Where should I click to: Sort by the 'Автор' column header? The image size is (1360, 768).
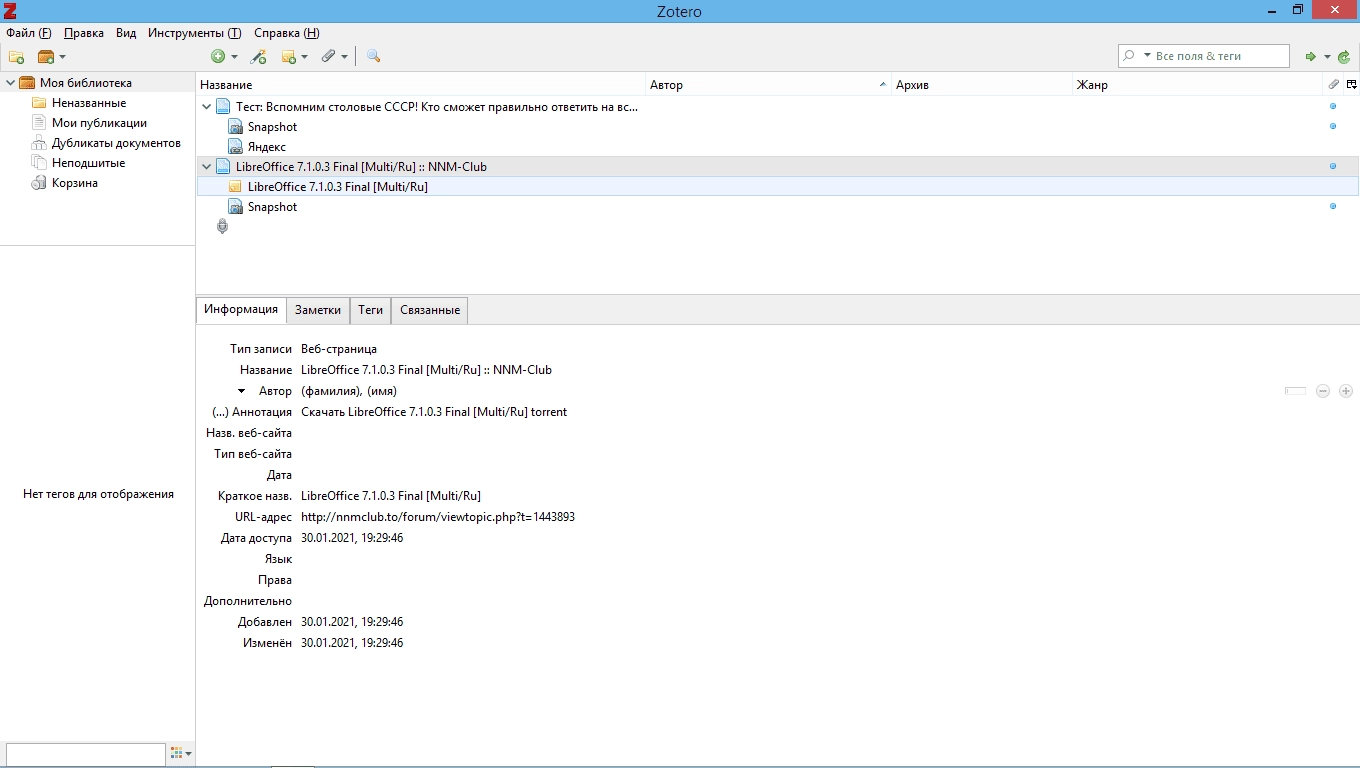[x=768, y=85]
